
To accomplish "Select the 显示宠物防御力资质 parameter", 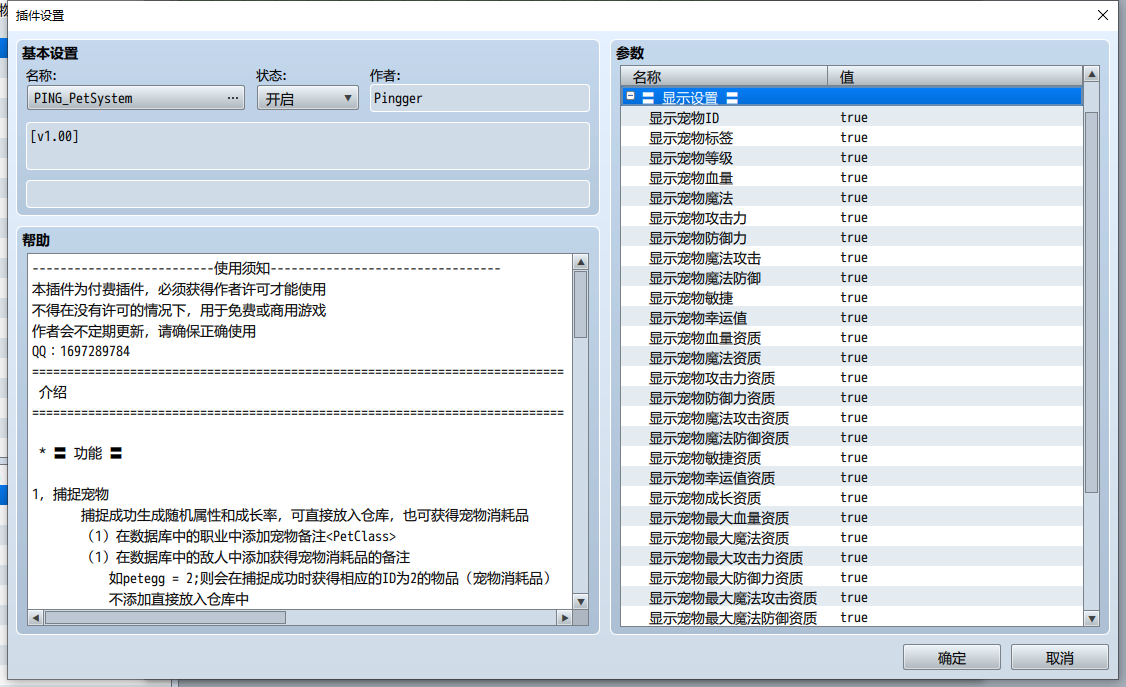I will (x=852, y=398).
